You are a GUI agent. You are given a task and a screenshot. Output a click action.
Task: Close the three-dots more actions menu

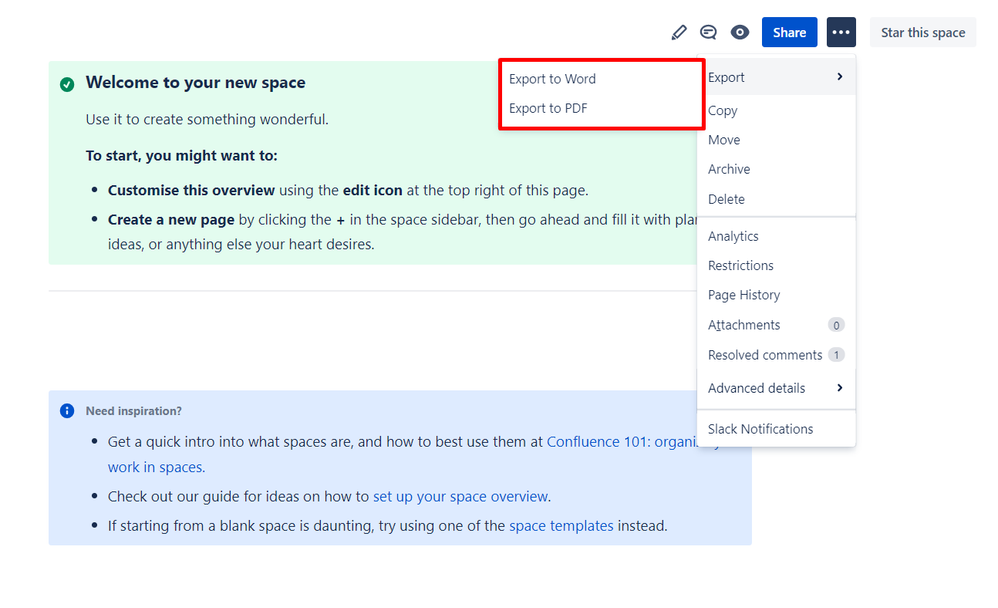point(841,32)
